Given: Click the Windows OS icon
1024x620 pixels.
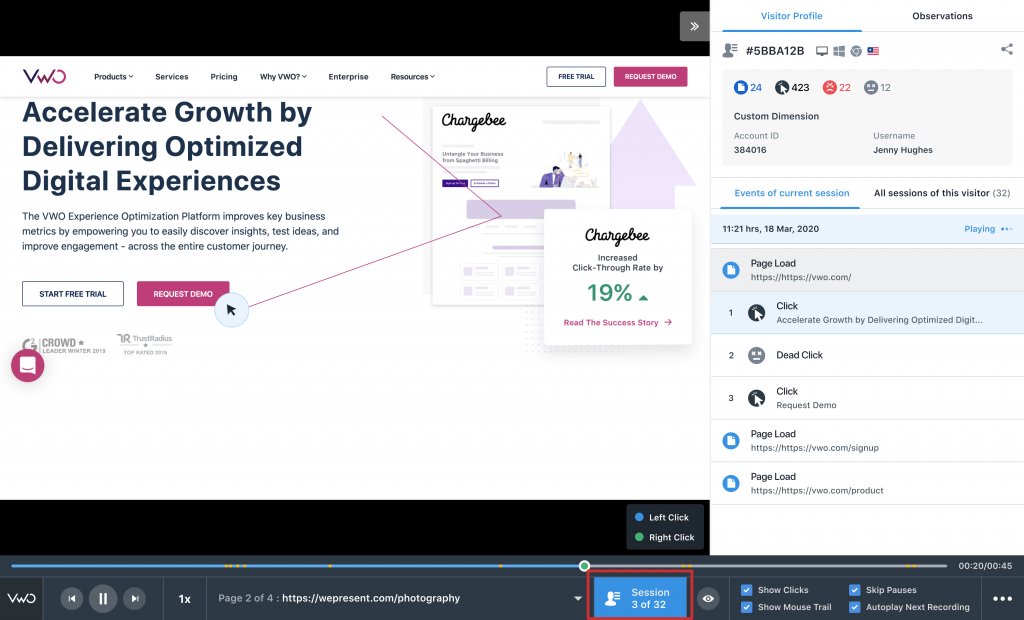Looking at the screenshot, I should (839, 51).
